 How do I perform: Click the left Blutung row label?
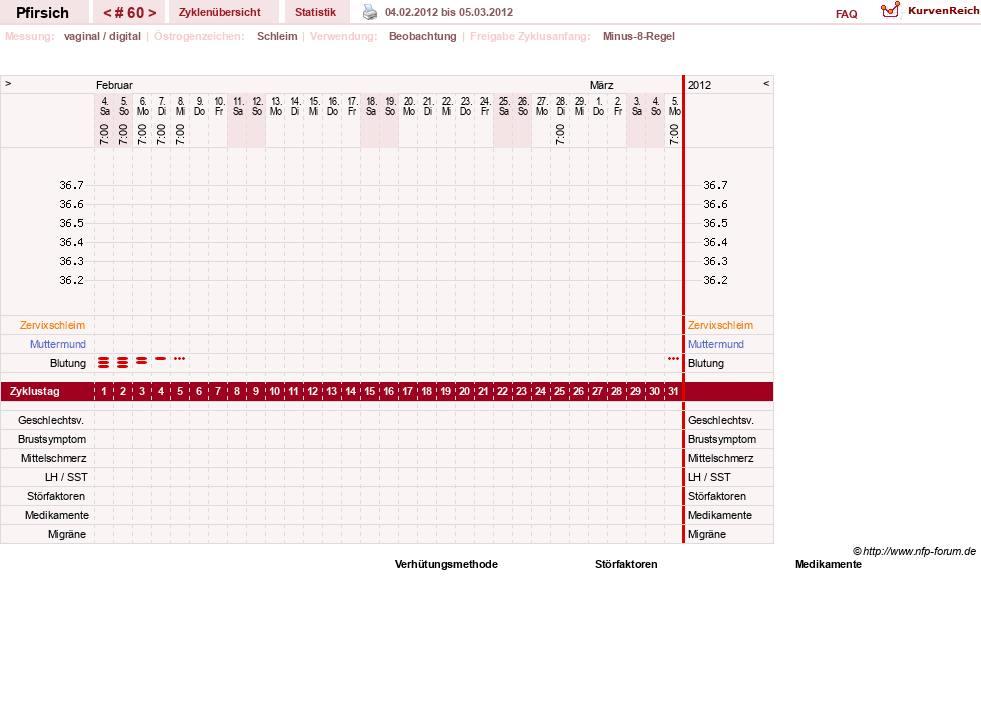[68, 363]
